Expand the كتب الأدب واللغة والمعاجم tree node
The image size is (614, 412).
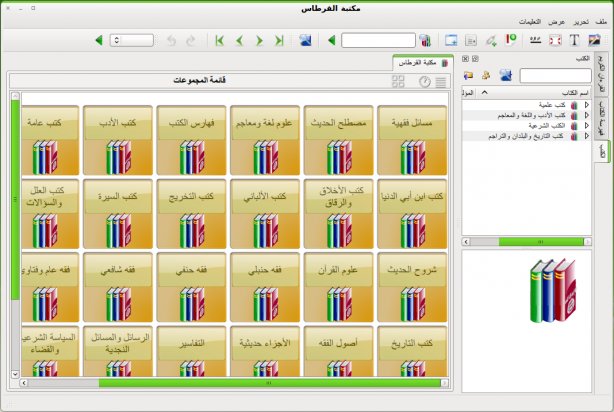(587, 115)
